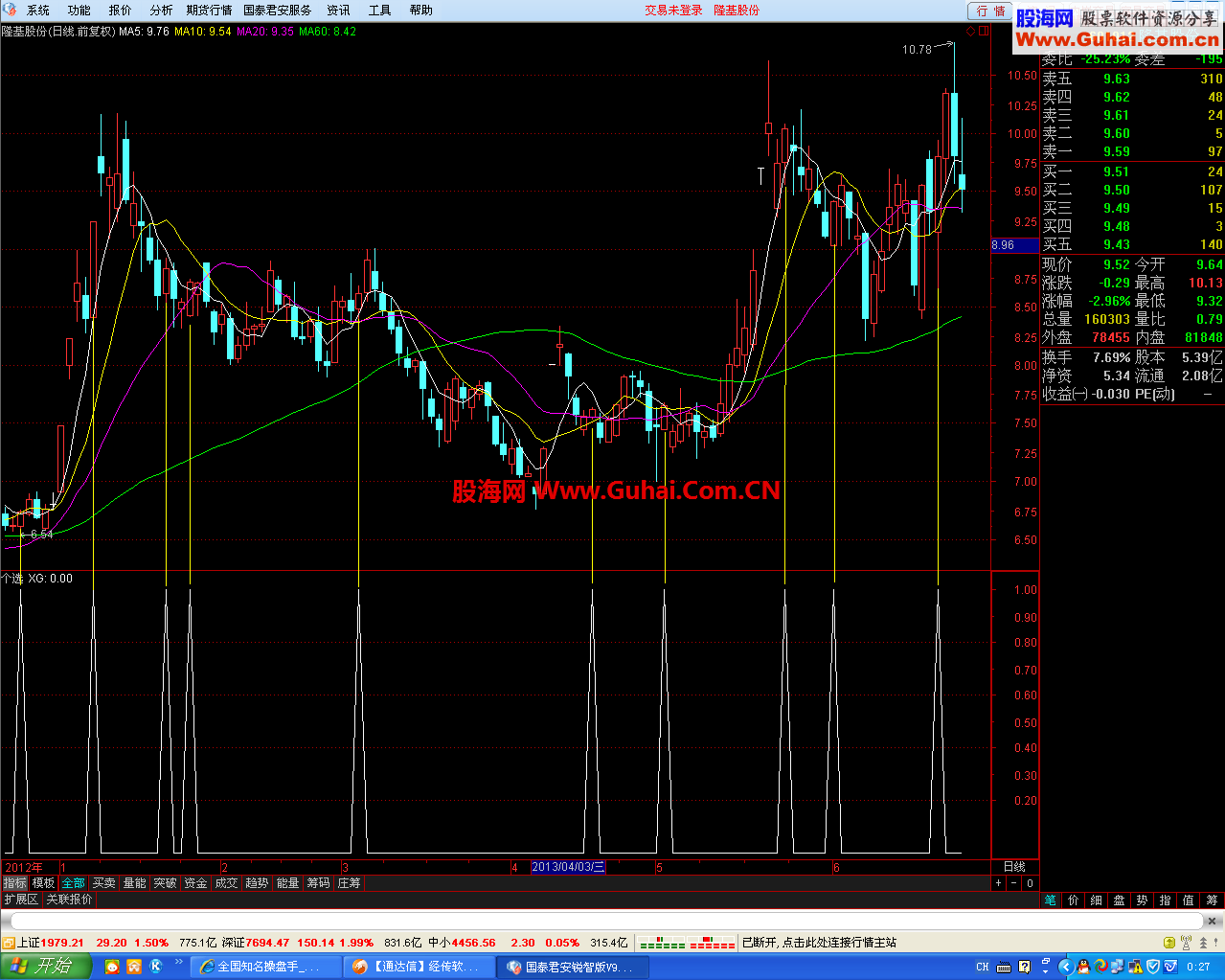Viewport: 1225px width, 980px height.
Task: Open 【通达信】经传软 taskbar item
Action: click(420, 967)
